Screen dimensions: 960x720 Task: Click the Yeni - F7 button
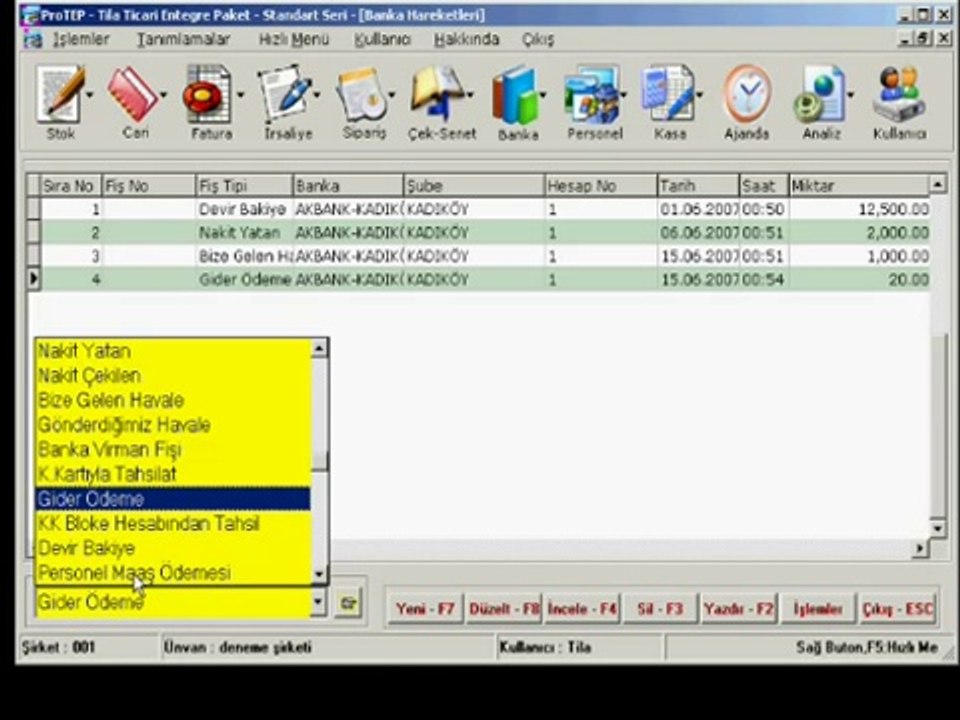click(425, 609)
